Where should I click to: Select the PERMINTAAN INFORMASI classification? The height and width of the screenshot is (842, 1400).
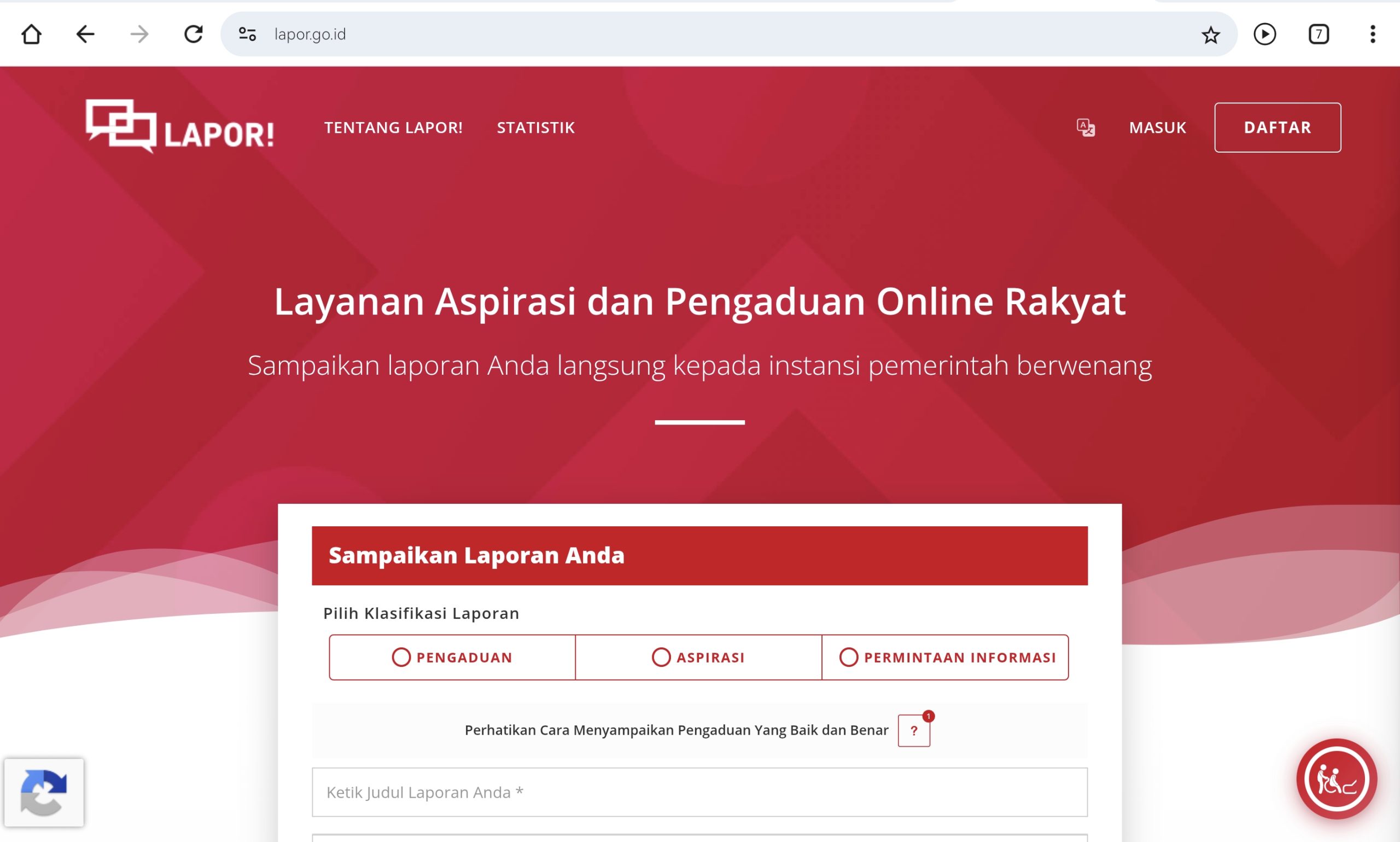[944, 657]
